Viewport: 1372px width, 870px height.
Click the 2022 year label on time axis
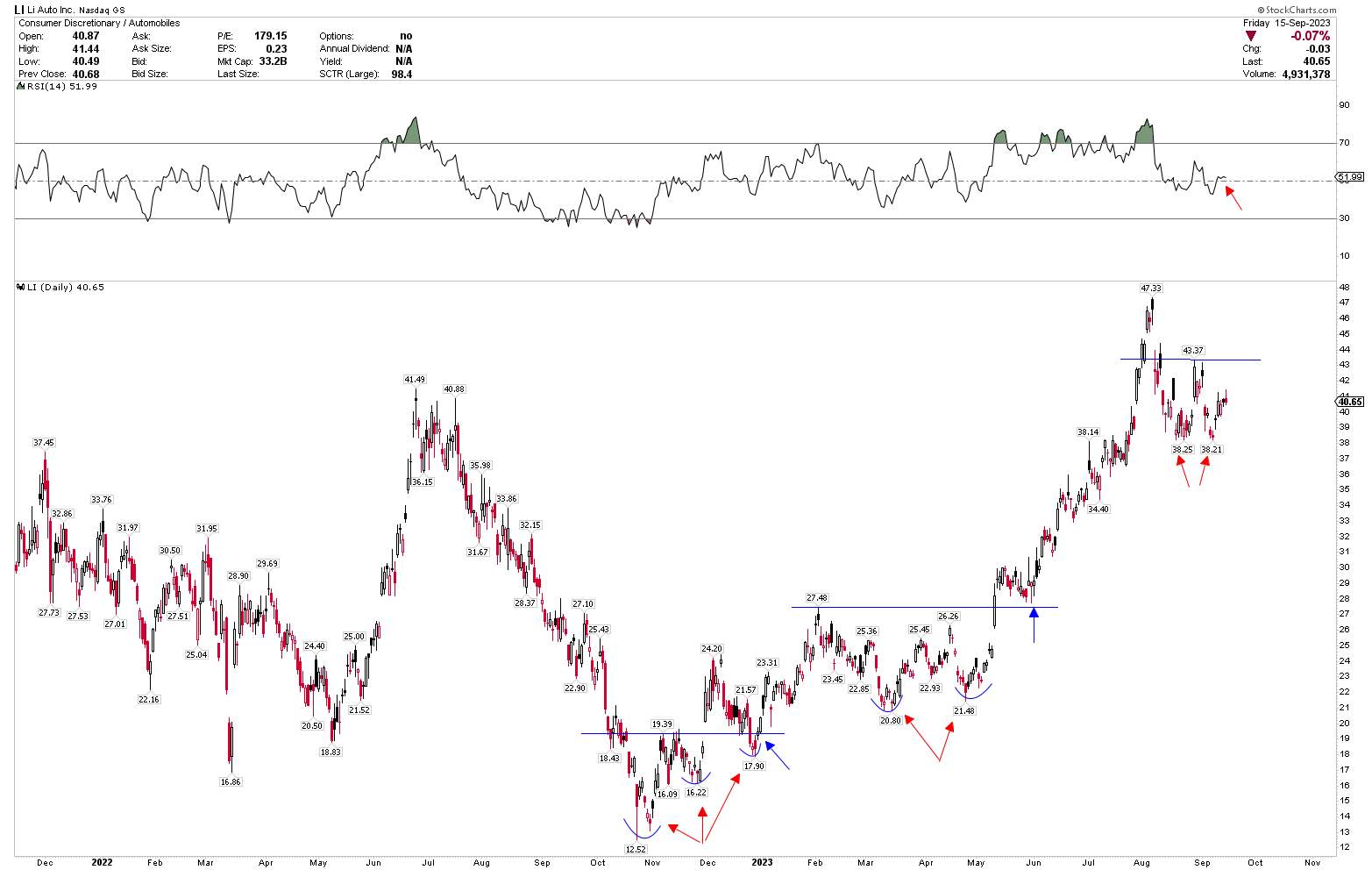103,862
